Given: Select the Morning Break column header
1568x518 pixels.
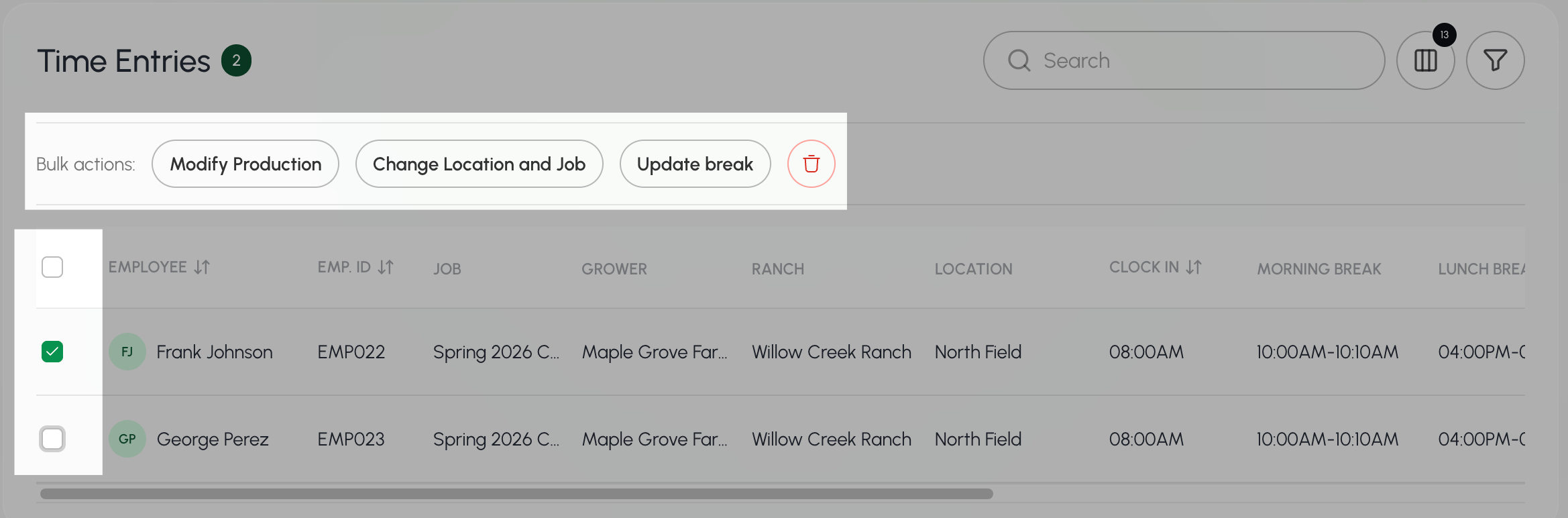Looking at the screenshot, I should (1319, 268).
